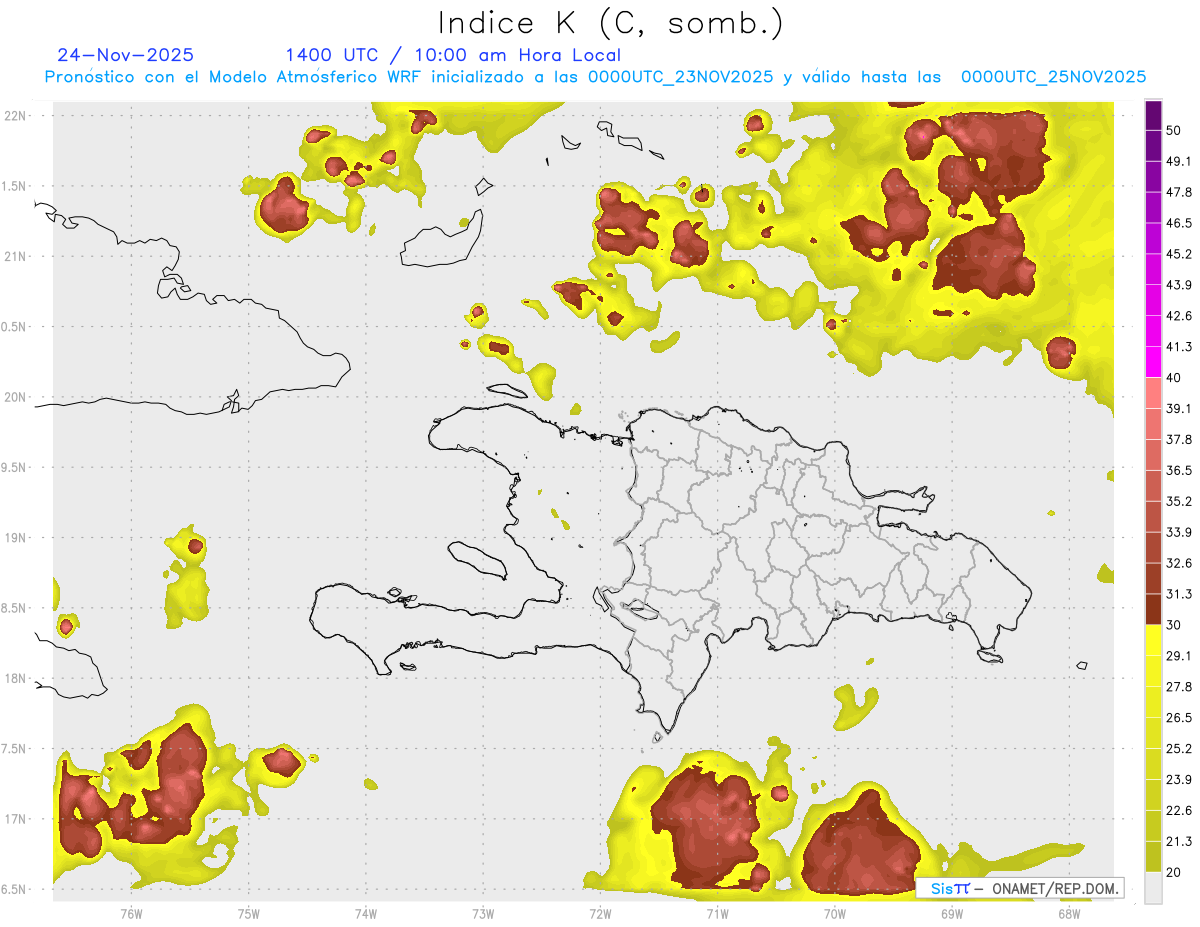The image size is (1200, 927).
Task: Select the date text "24-Nov-2025"
Action: click(126, 55)
